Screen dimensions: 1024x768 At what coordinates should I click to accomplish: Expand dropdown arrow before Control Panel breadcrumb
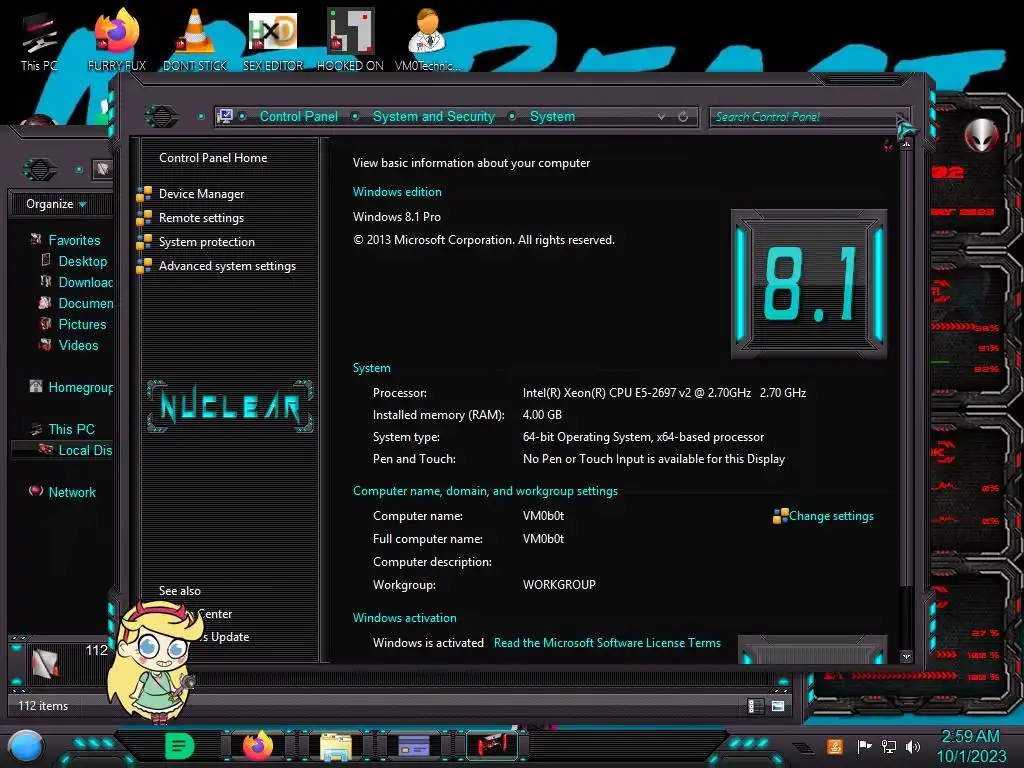pyautogui.click(x=242, y=116)
